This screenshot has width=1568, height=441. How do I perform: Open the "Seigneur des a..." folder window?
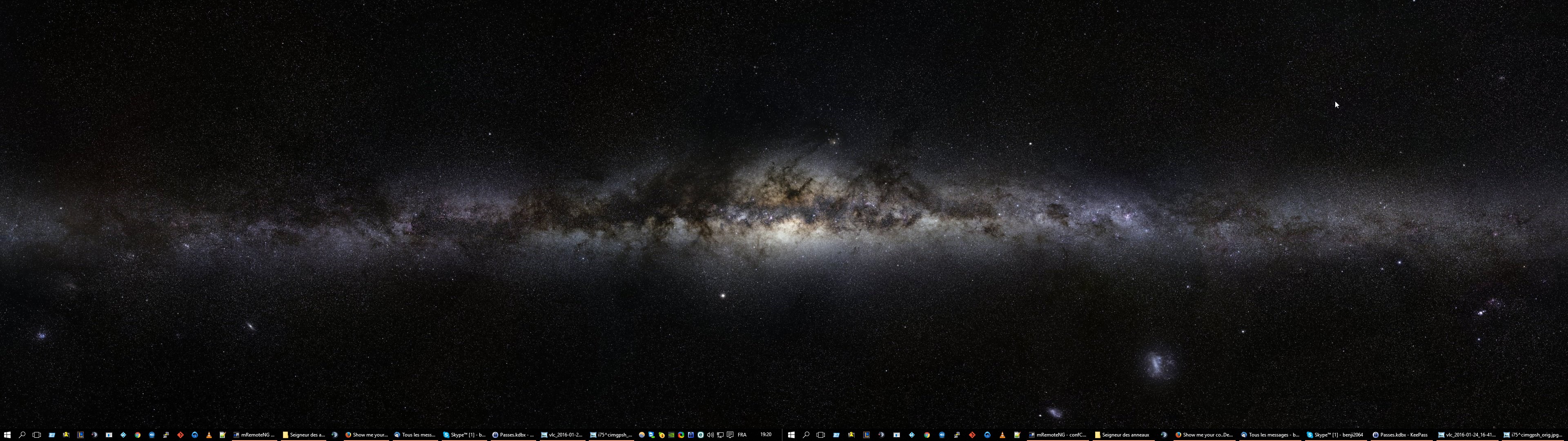click(x=304, y=435)
